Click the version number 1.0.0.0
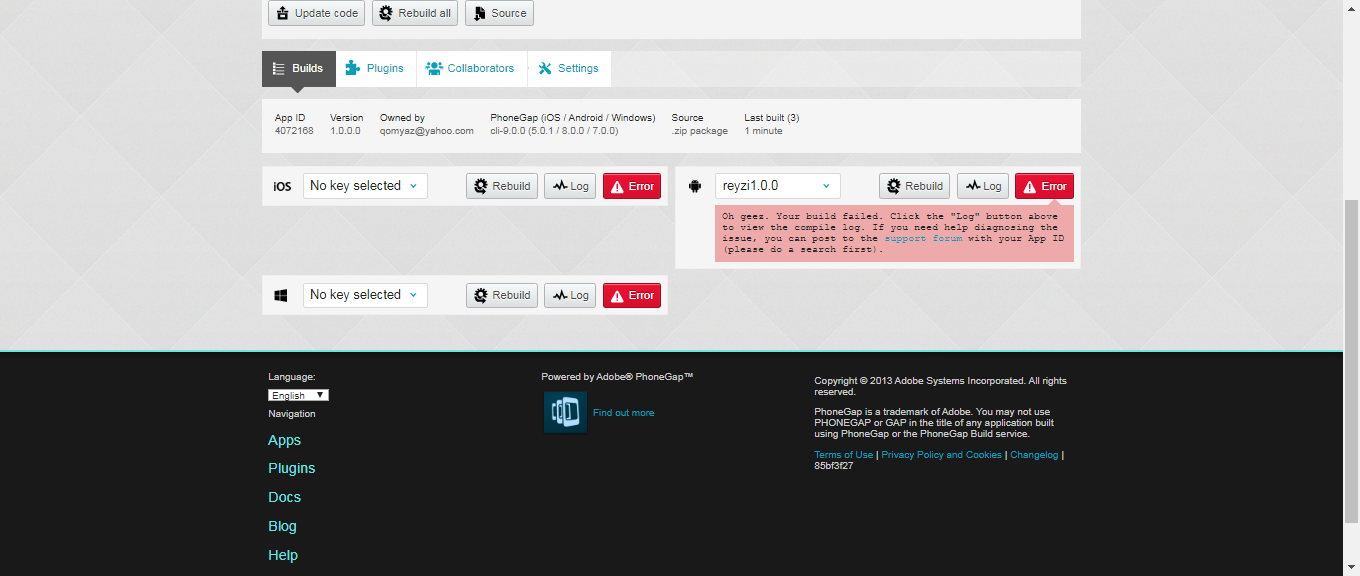The image size is (1360, 576). 345,131
